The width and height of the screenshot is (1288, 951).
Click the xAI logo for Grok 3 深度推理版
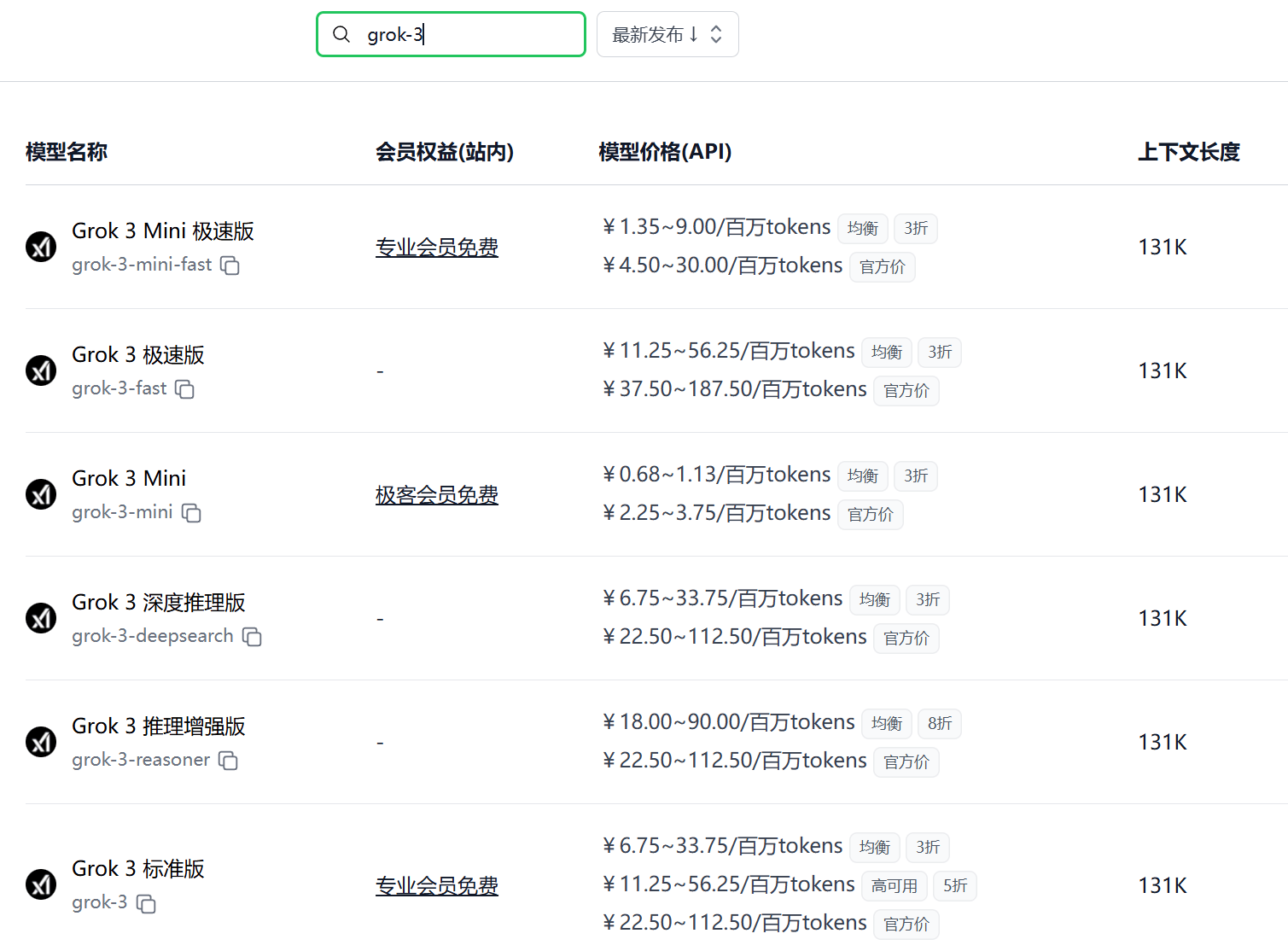(41, 618)
